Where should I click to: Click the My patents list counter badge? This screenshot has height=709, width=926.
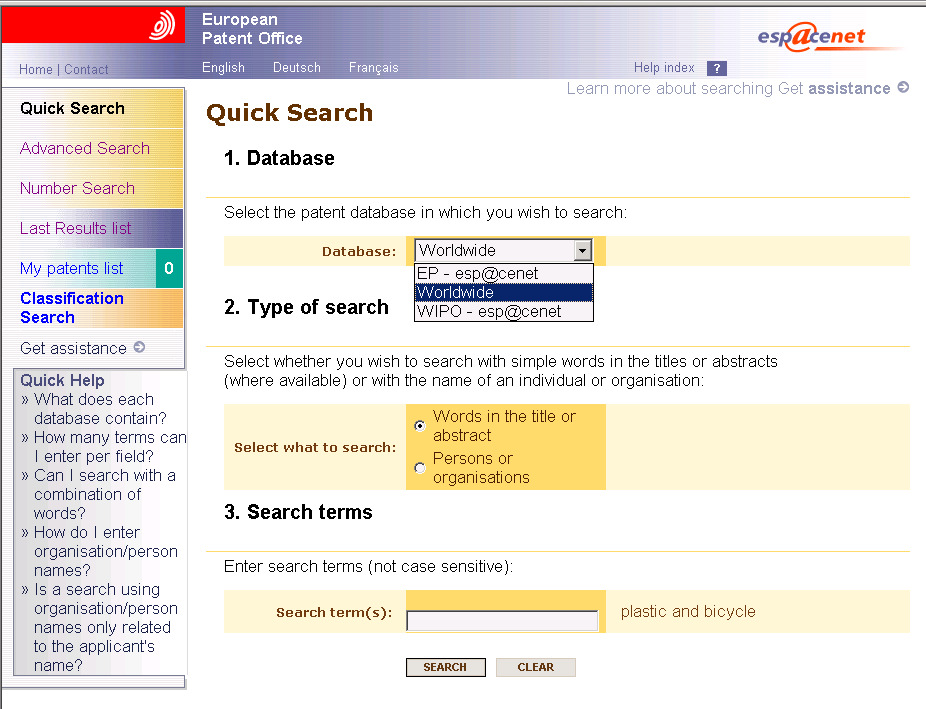point(169,269)
